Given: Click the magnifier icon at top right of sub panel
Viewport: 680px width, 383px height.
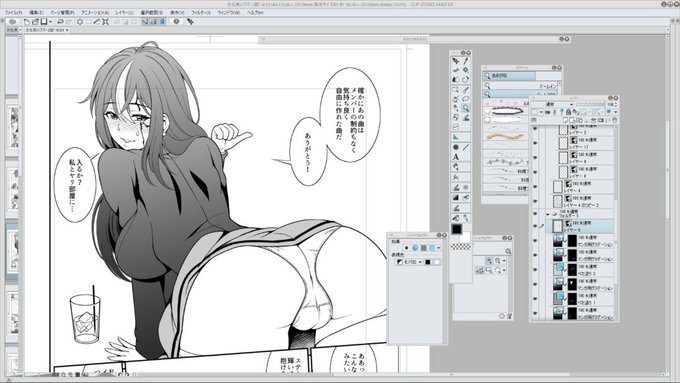Looking at the screenshot, I should (508, 251).
